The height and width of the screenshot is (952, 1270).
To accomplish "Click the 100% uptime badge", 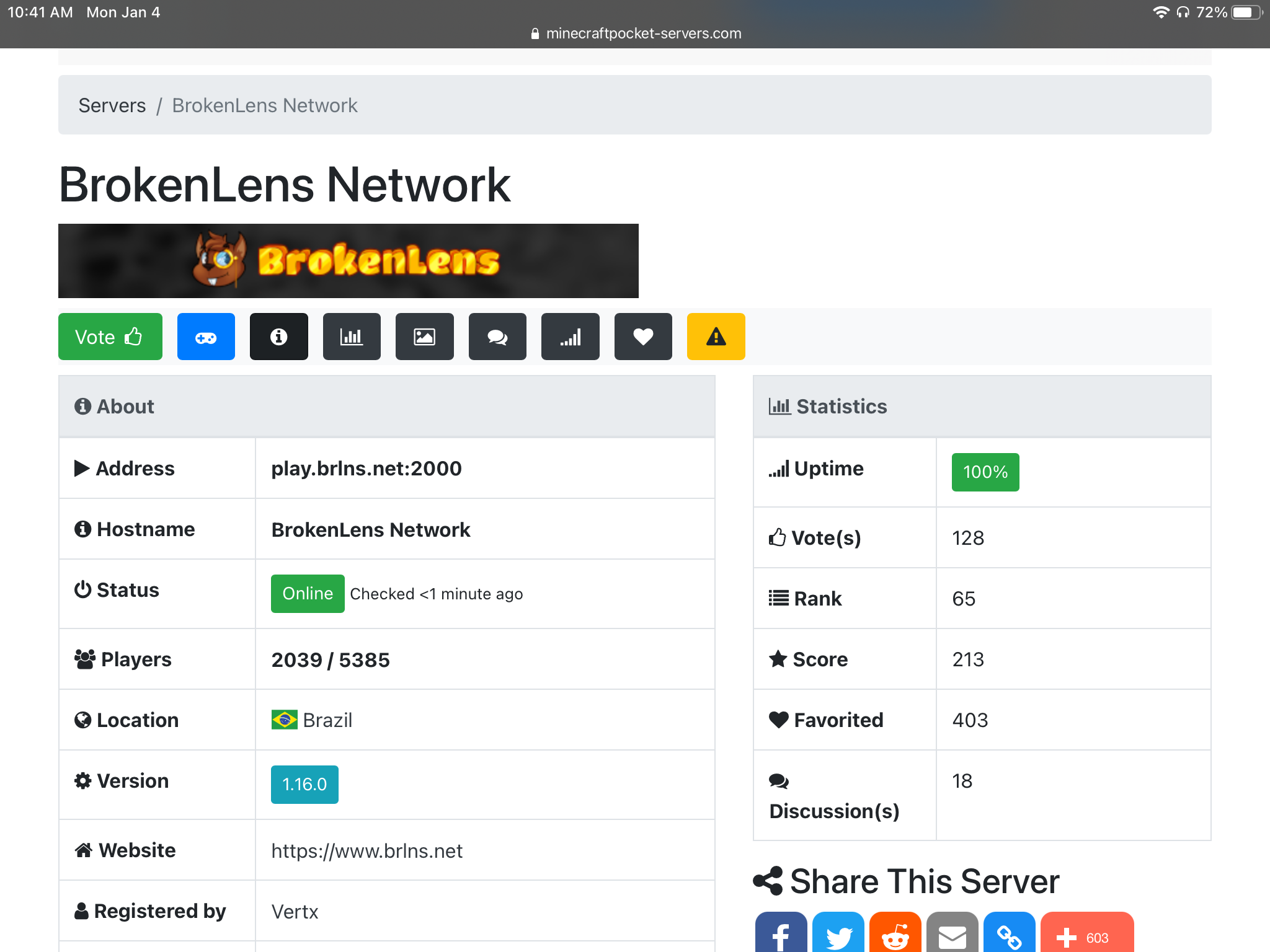I will pos(985,472).
